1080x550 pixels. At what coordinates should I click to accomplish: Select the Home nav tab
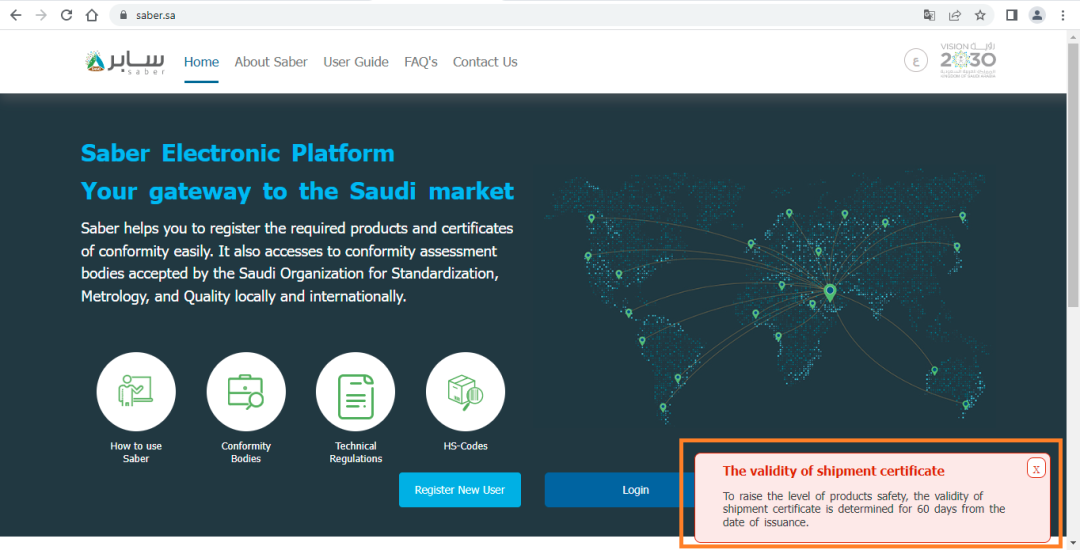(x=201, y=62)
